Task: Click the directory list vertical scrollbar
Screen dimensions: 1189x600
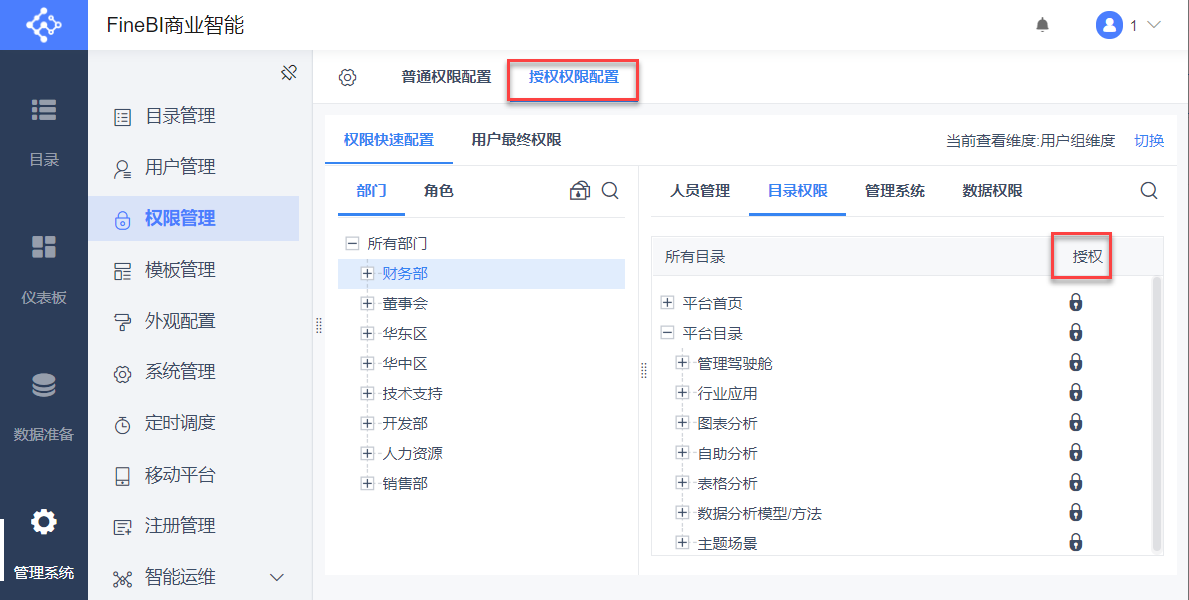Action: 1157,412
